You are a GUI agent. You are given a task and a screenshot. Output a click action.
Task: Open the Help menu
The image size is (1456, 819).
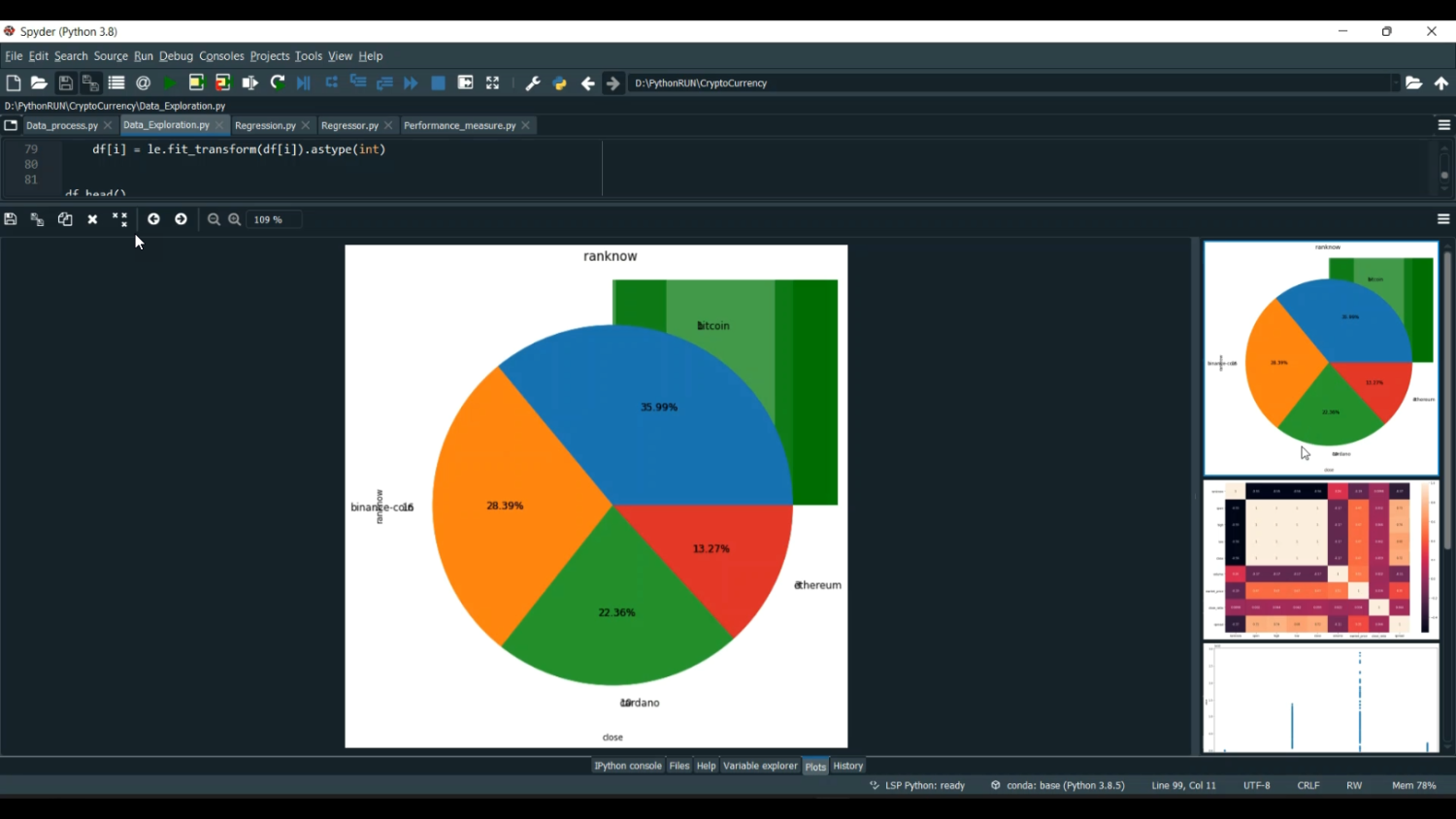pyautogui.click(x=371, y=56)
